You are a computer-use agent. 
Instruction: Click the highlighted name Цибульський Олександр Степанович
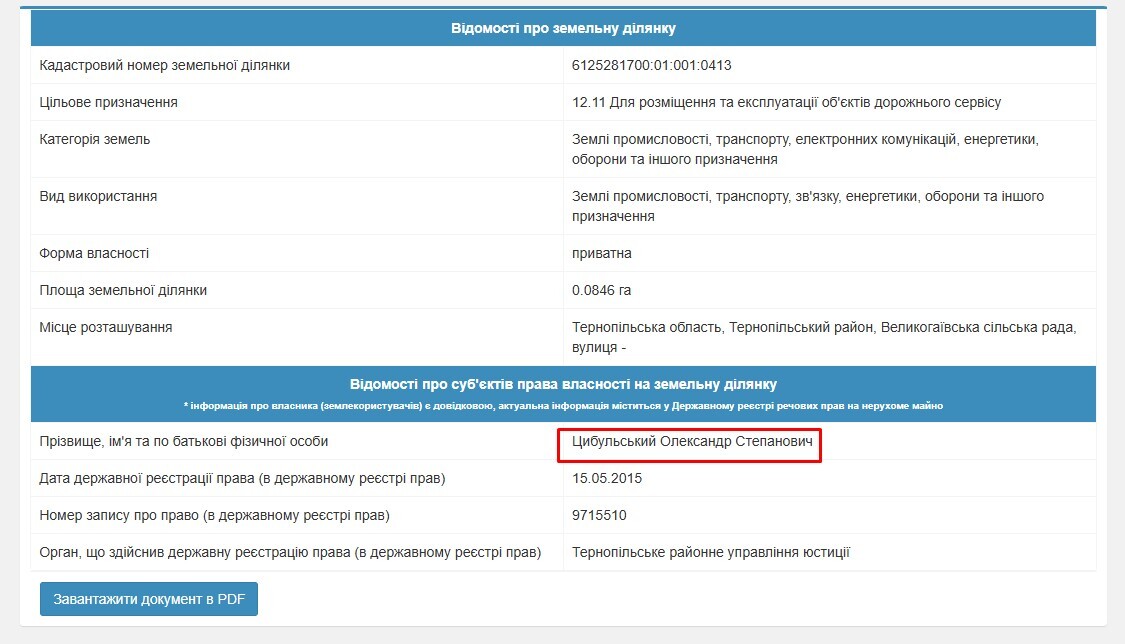pos(692,441)
